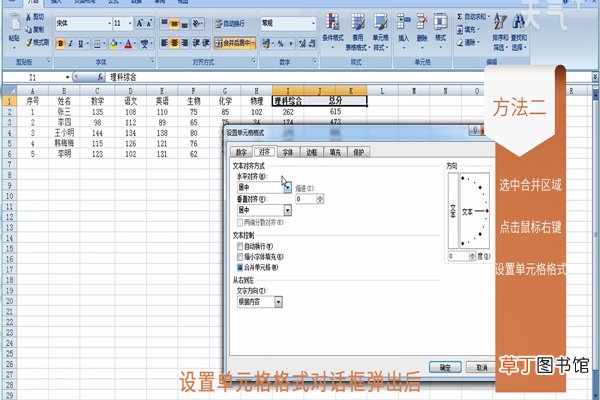
Task: Click the AutoSum (自动求和) sigma icon
Action: (x=459, y=17)
